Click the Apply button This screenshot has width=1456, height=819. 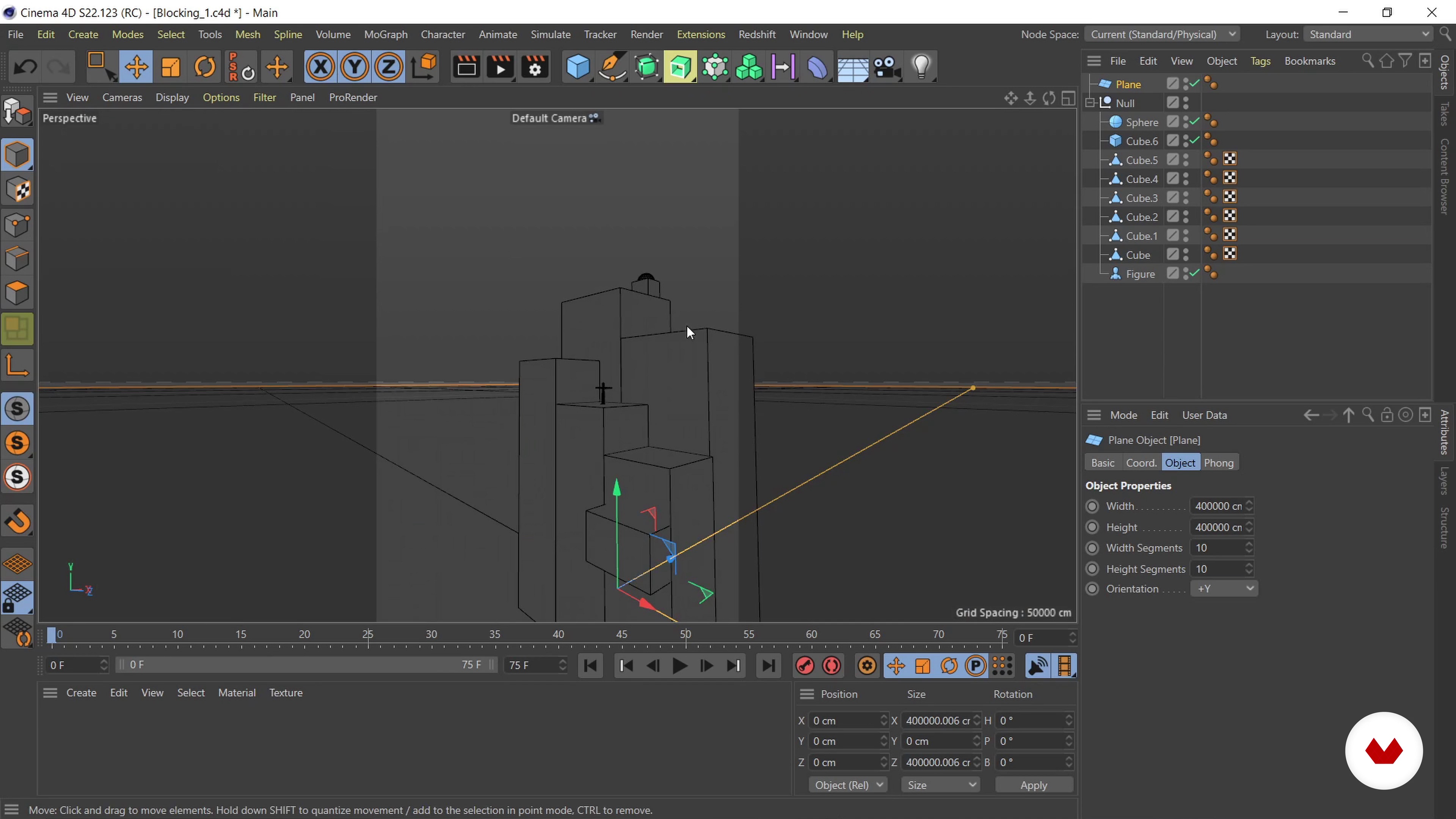(1034, 785)
